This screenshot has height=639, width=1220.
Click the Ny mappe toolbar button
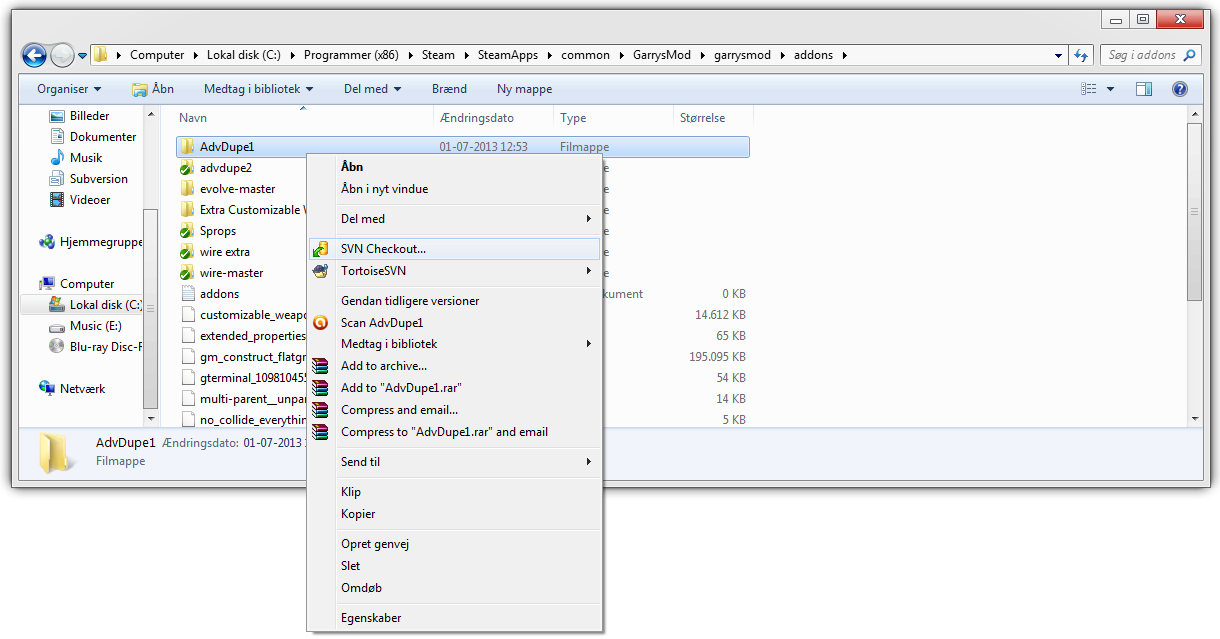524,89
